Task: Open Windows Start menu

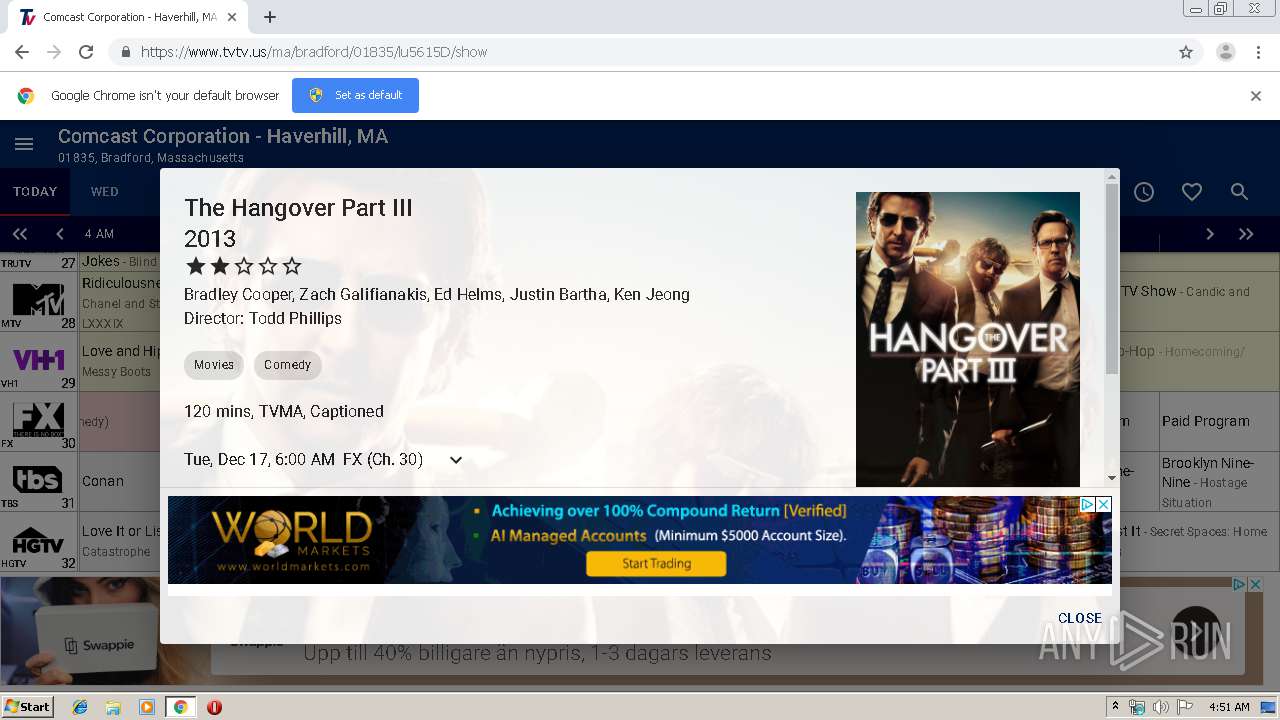Action: pos(27,707)
